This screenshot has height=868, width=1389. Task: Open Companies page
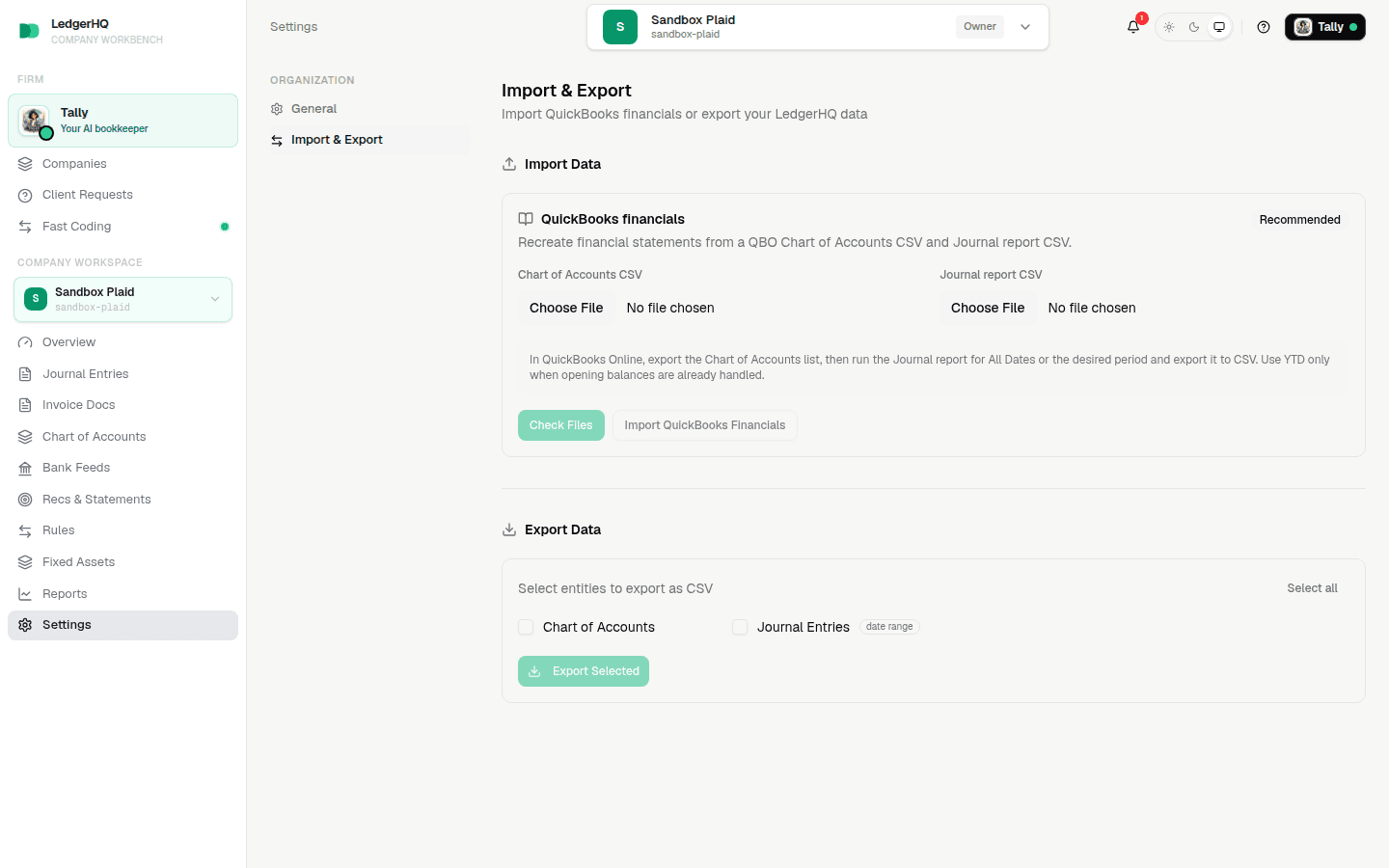tap(123, 164)
